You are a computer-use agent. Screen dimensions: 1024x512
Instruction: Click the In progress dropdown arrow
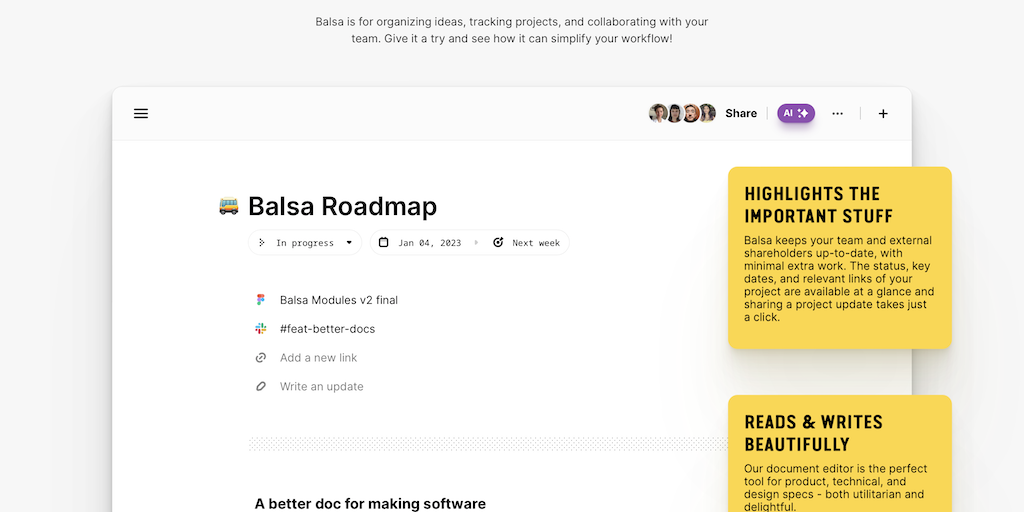point(349,242)
